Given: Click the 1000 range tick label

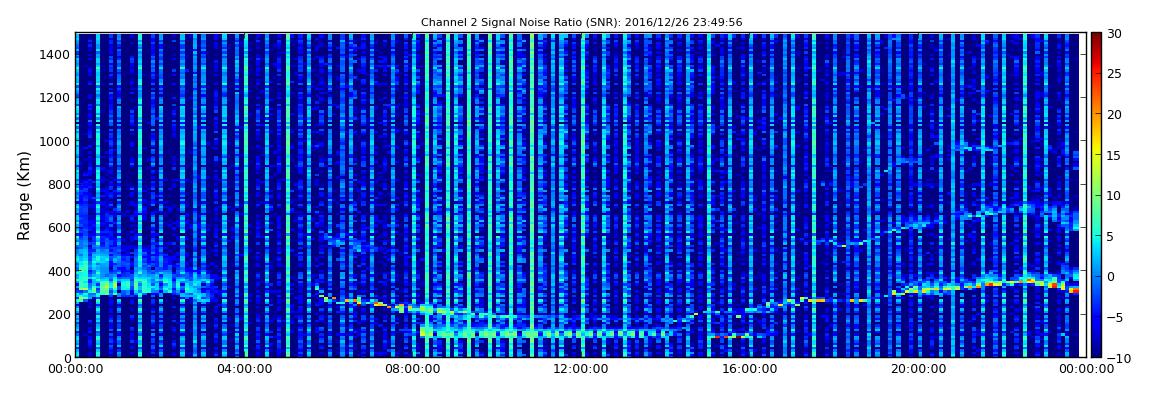Looking at the screenshot, I should (56, 141).
